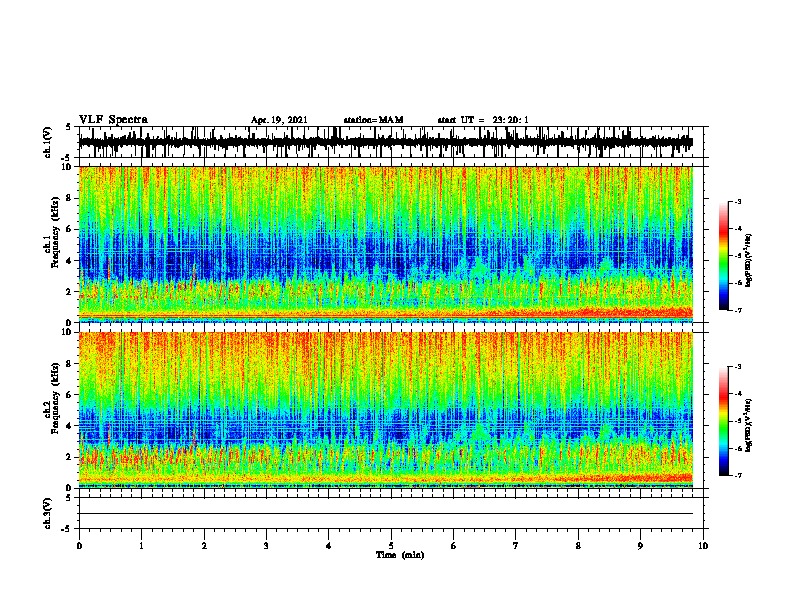Select the ch.1 colorbar log(PSD) units label
This screenshot has height=612, width=792.
click(749, 261)
